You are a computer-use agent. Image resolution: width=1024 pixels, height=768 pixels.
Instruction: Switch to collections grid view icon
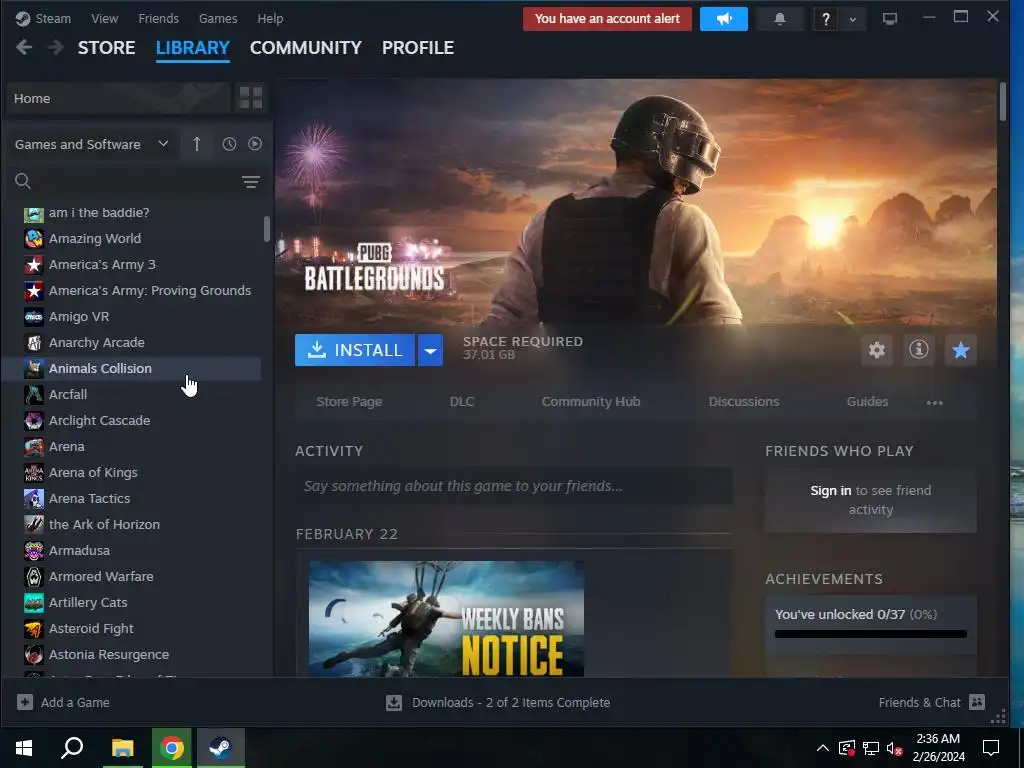pos(251,98)
